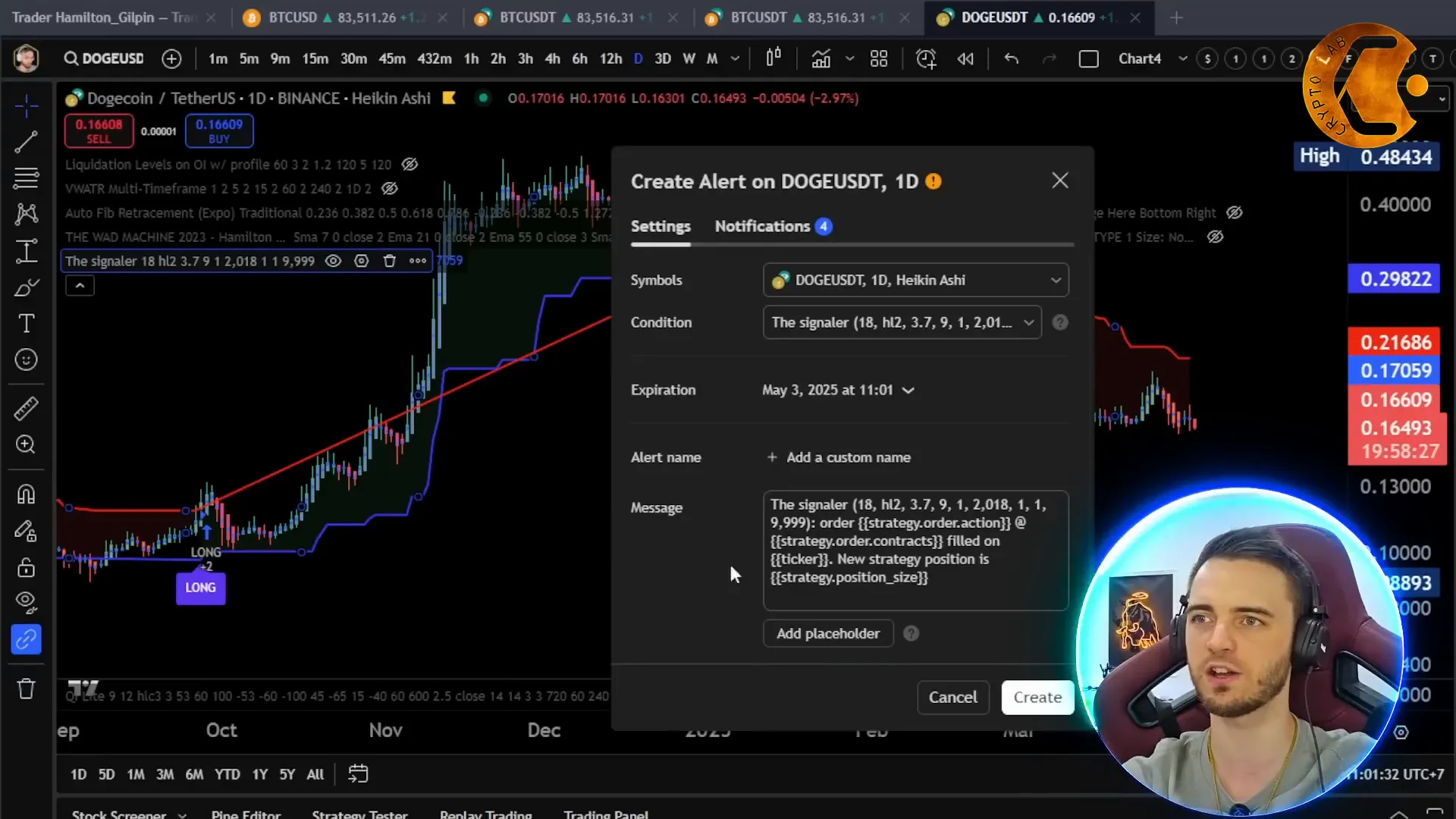Toggle visibility of The signaler indicator
The width and height of the screenshot is (1456, 819).
333,261
